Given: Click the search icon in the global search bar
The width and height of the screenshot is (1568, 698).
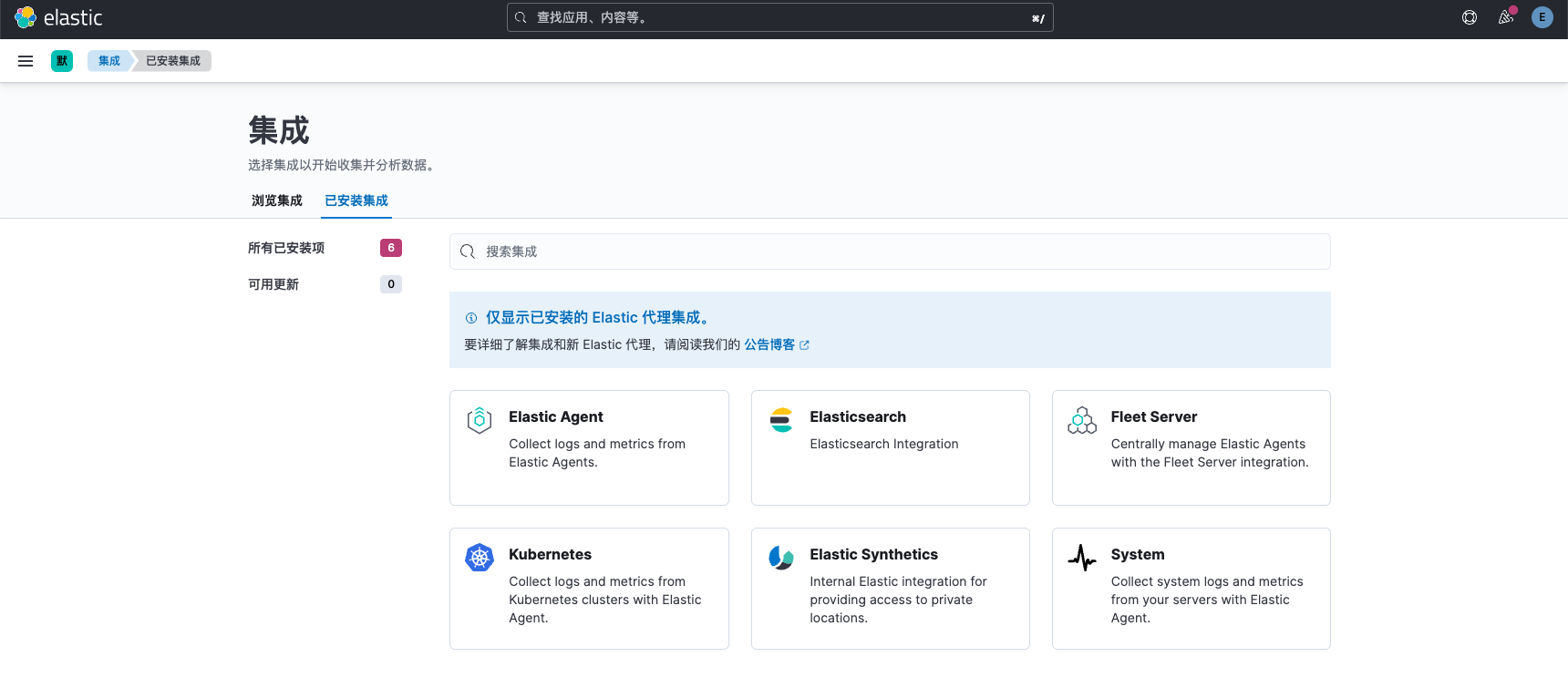Looking at the screenshot, I should click(521, 17).
